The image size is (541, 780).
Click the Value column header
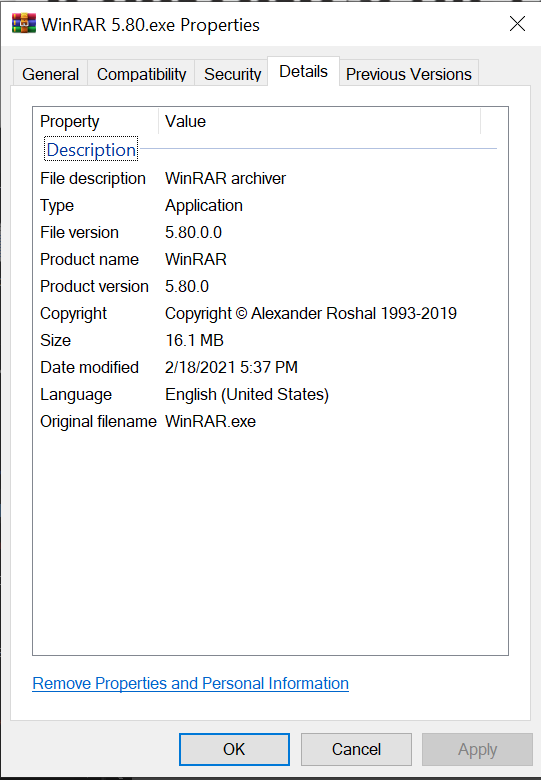pos(319,121)
